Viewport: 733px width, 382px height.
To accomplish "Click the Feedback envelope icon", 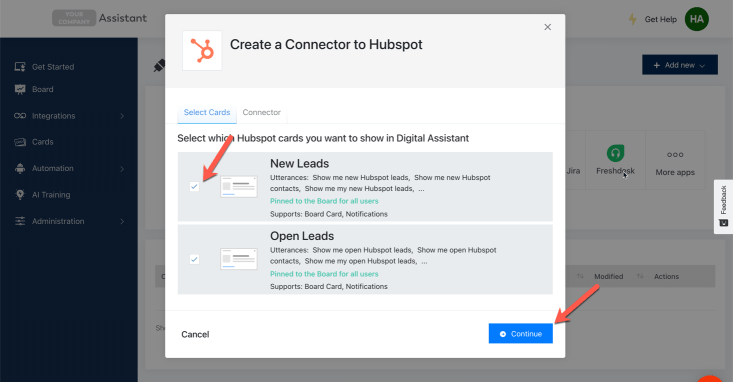I will point(723,223).
